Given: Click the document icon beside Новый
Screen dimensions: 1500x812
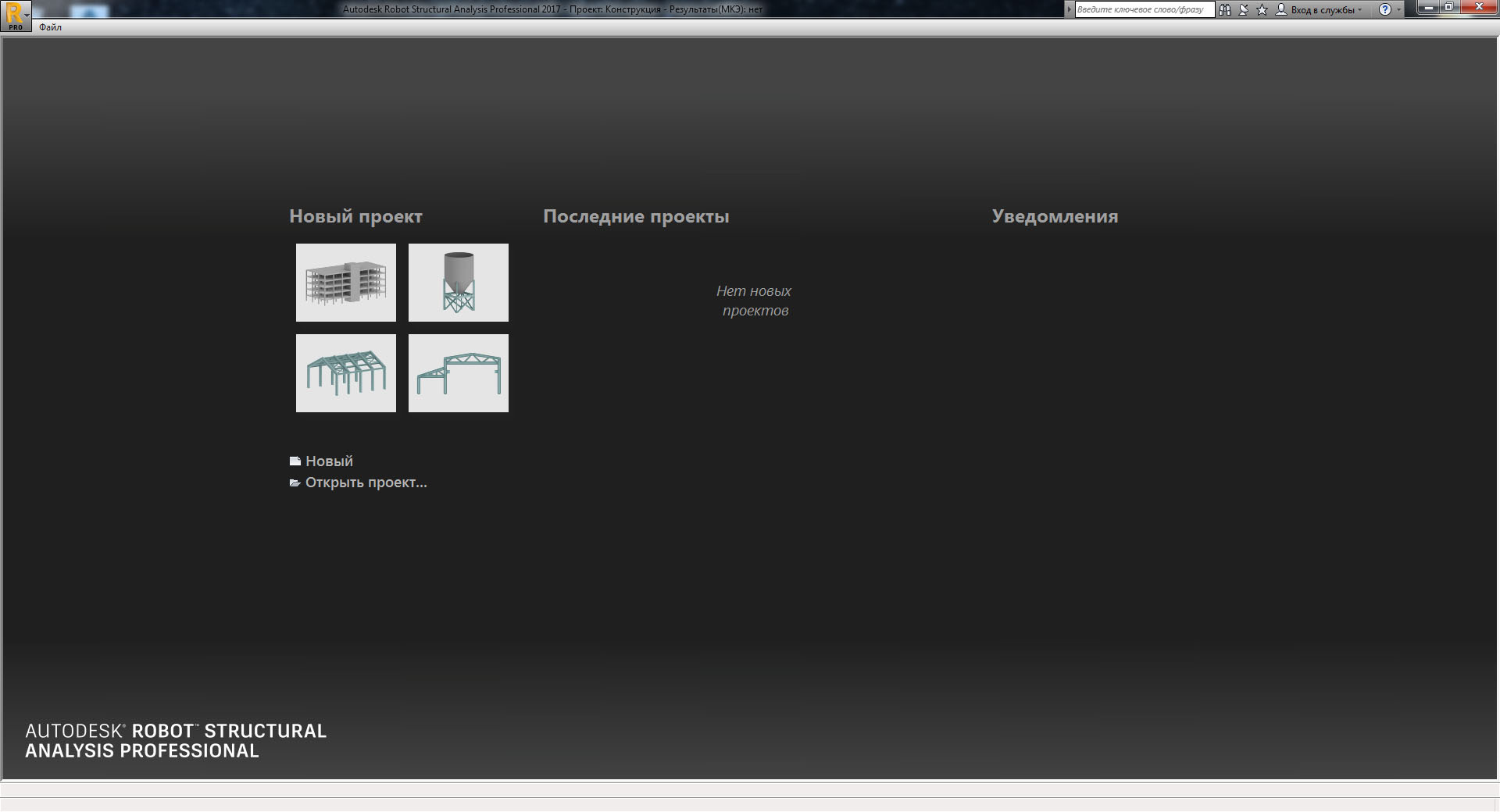Looking at the screenshot, I should coord(295,461).
